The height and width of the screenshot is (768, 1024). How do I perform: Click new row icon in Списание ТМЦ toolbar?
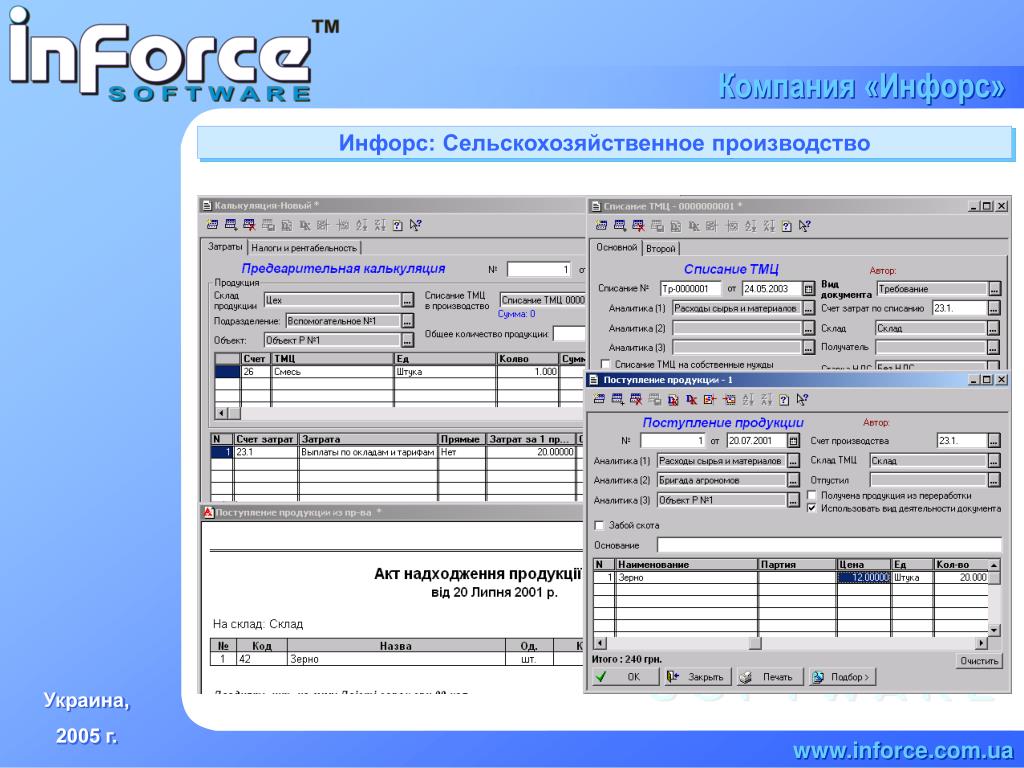pyautogui.click(x=601, y=226)
